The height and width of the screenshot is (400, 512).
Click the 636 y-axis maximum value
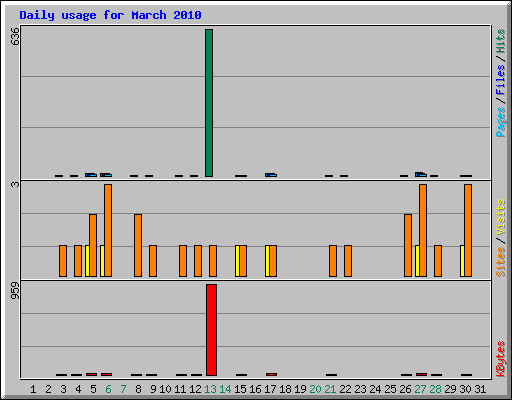click(x=15, y=36)
